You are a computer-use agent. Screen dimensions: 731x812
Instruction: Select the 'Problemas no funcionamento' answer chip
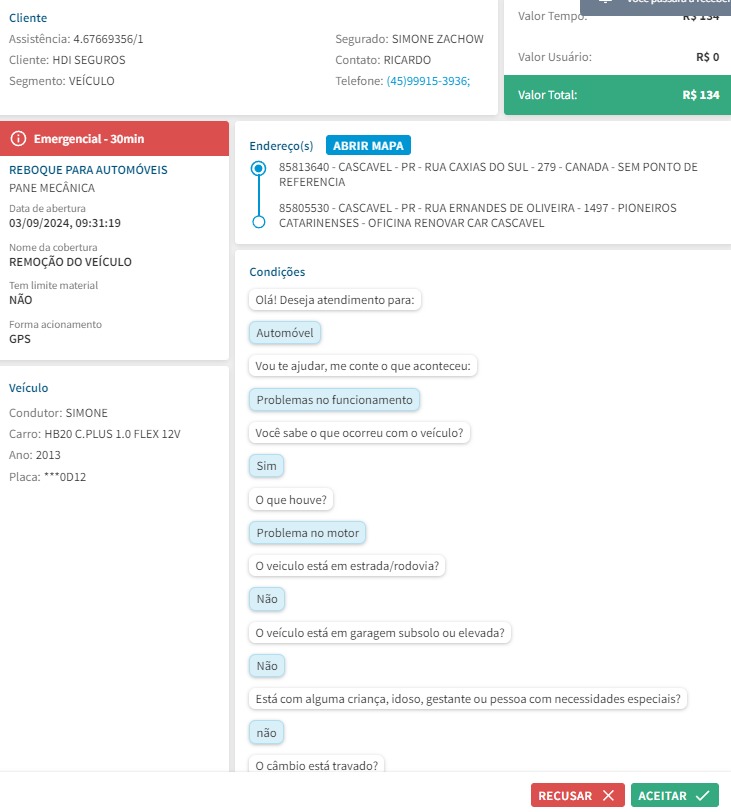pos(334,400)
